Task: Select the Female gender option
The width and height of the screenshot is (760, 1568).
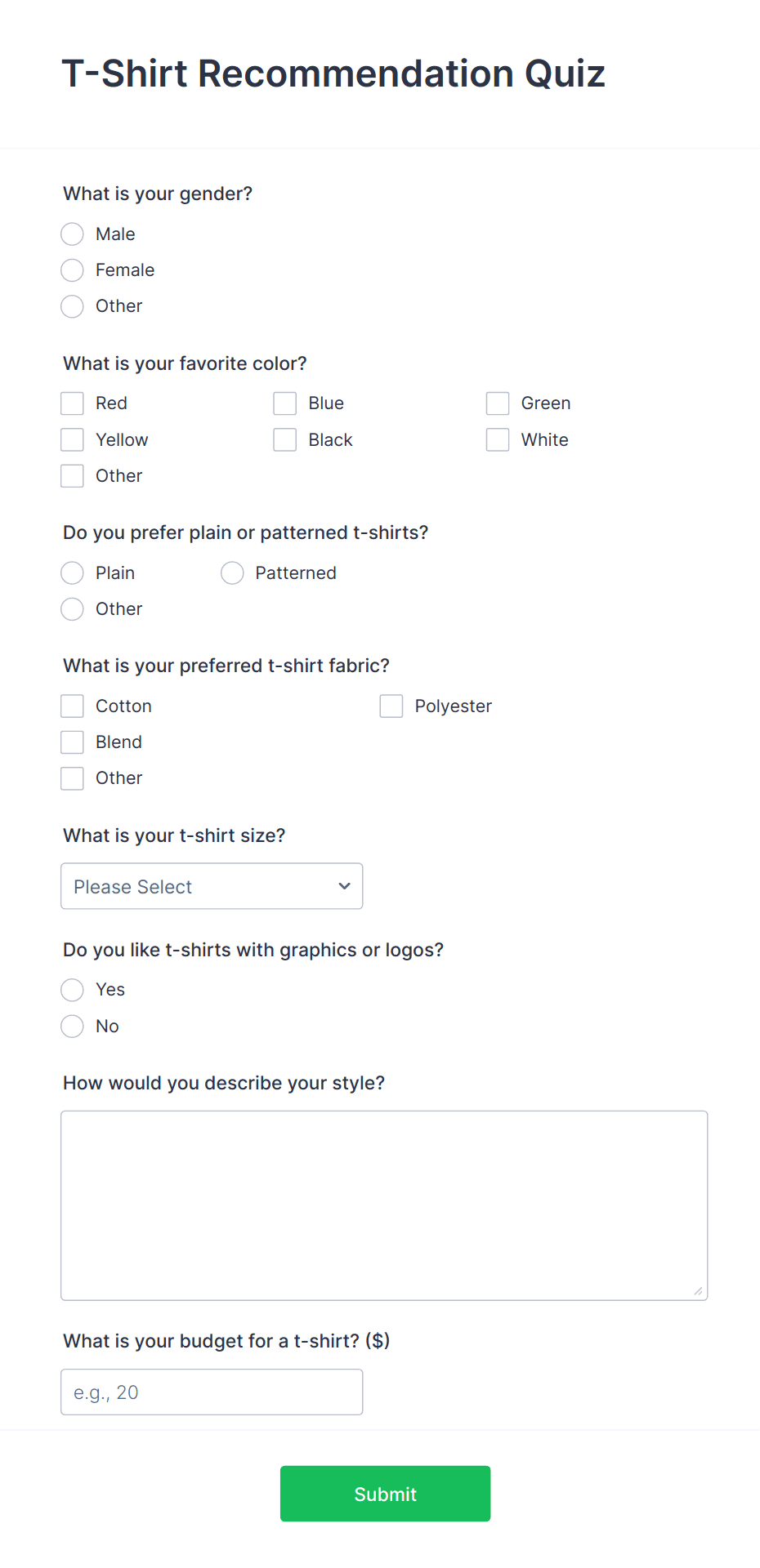Action: tap(72, 269)
